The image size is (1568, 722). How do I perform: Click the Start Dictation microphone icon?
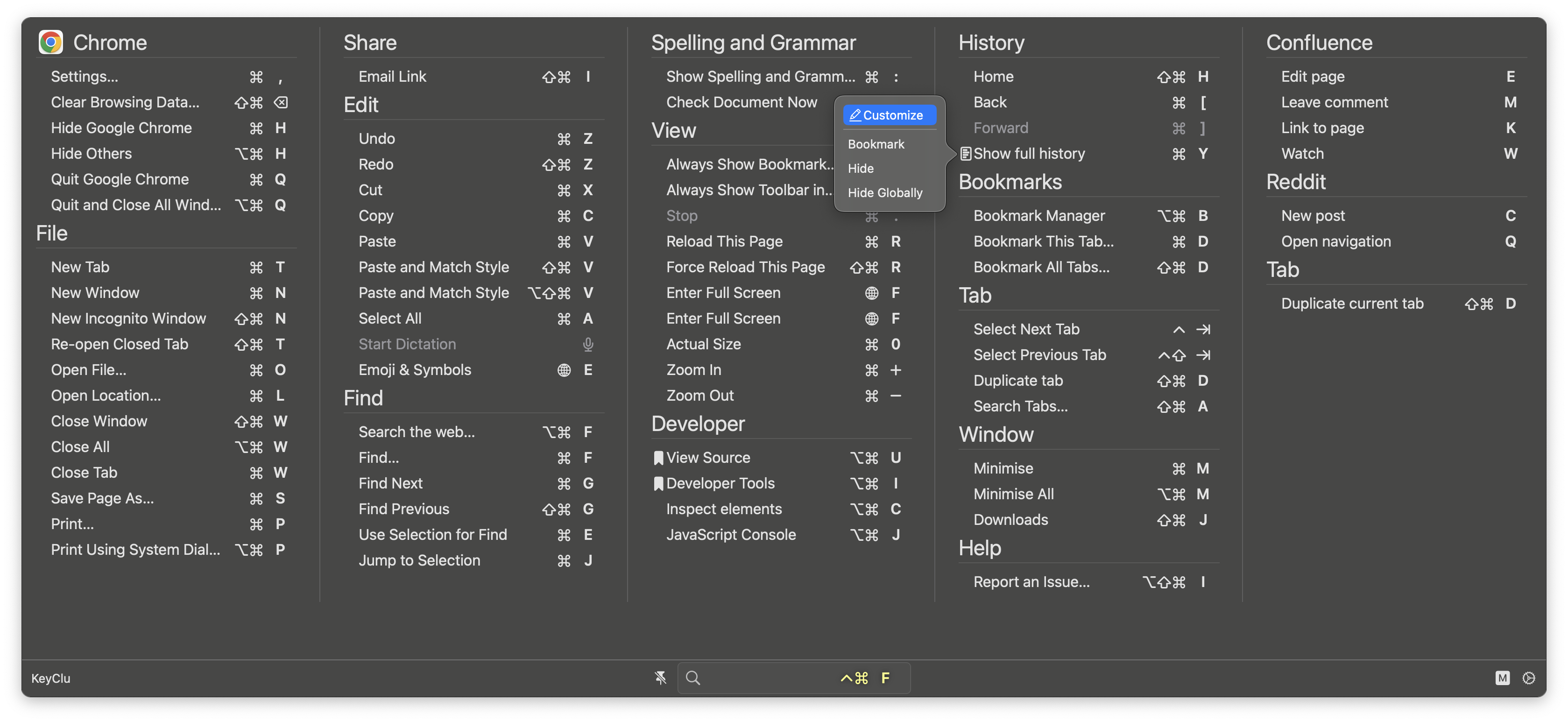coord(587,345)
